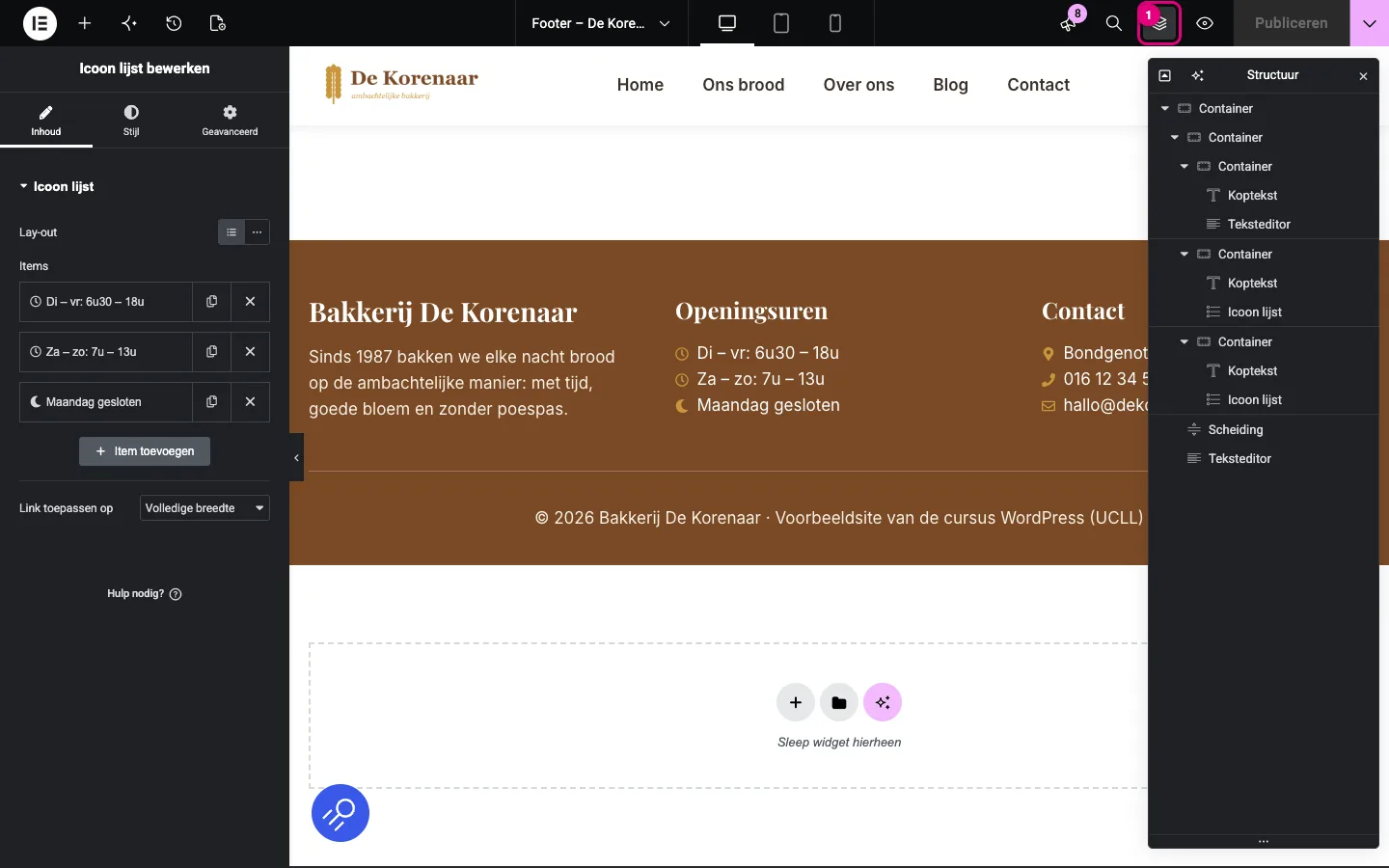Open the Volledige breedte dropdown
The image size is (1389, 868).
pyautogui.click(x=204, y=508)
